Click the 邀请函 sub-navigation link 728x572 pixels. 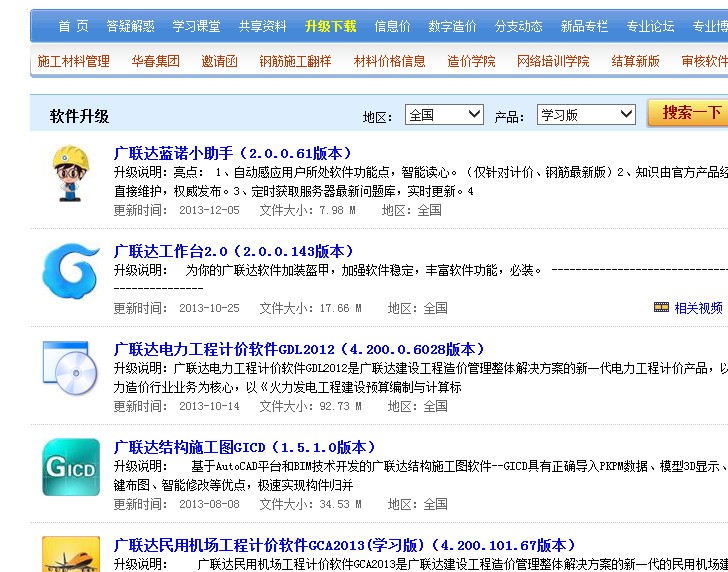[x=220, y=61]
